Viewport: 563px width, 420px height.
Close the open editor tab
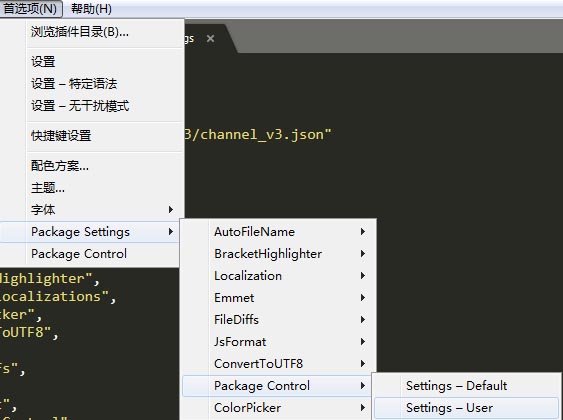tap(210, 38)
